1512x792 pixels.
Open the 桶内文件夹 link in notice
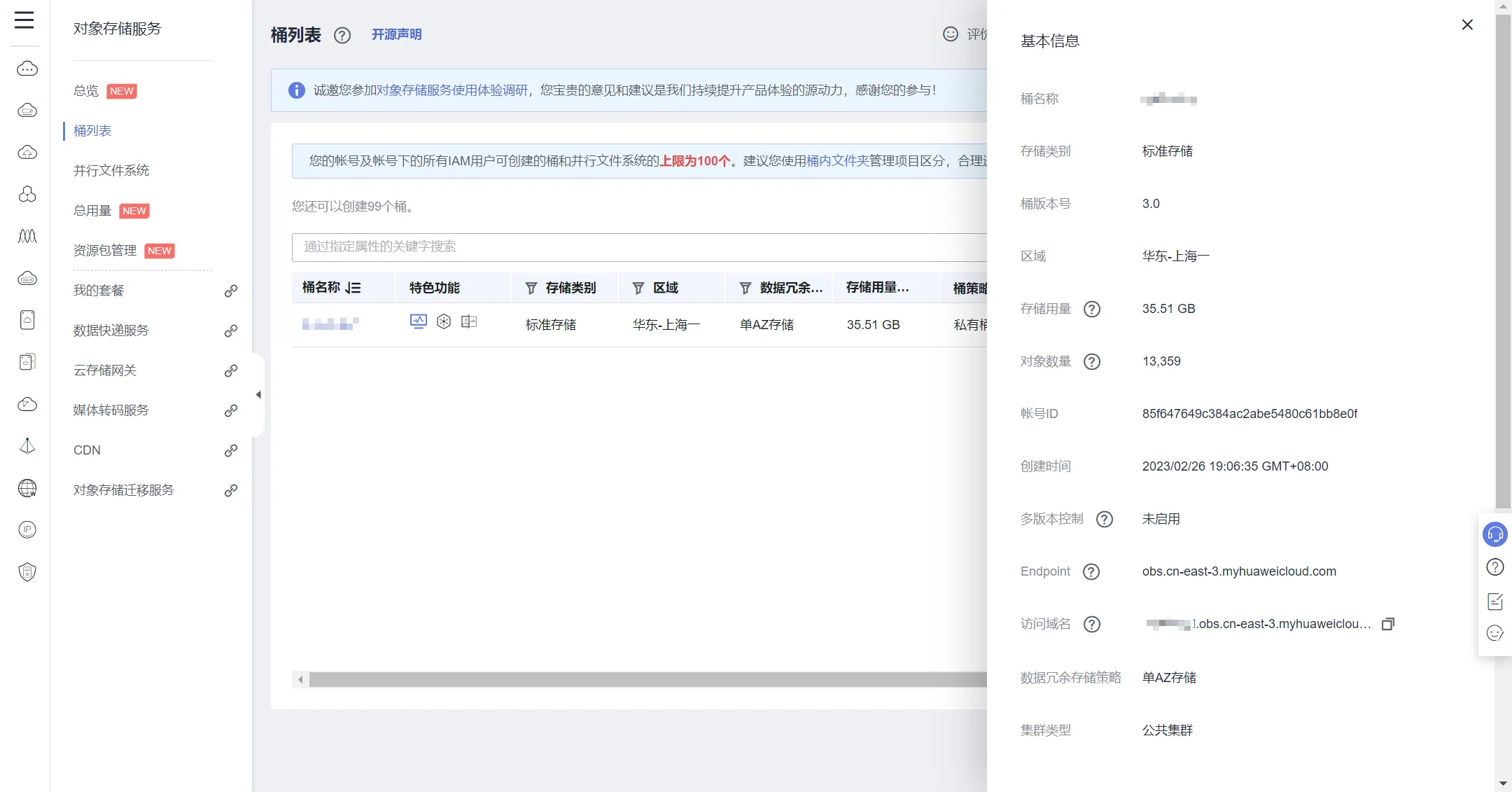pos(837,160)
